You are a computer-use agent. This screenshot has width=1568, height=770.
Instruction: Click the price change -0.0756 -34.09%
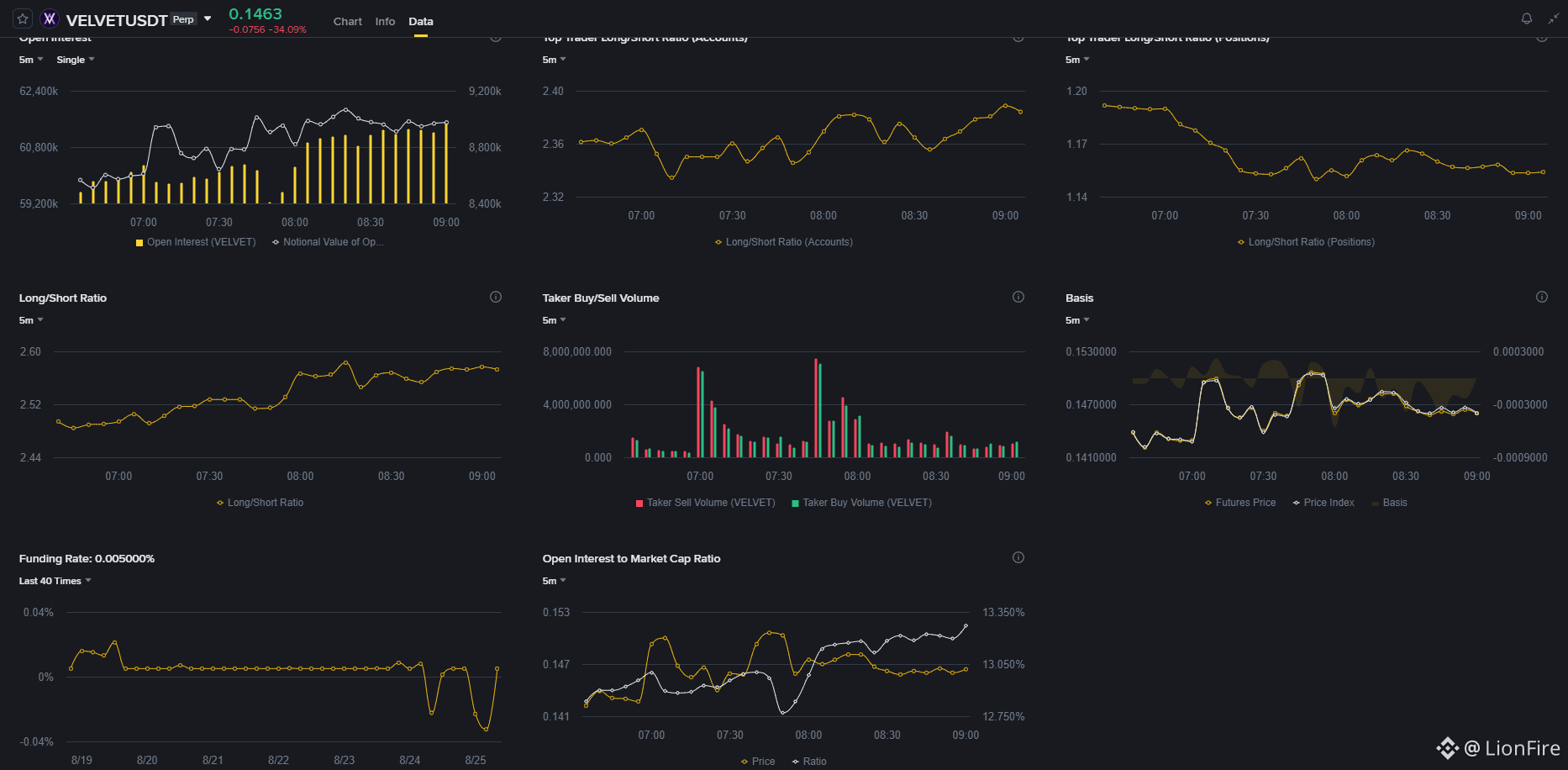(x=267, y=29)
